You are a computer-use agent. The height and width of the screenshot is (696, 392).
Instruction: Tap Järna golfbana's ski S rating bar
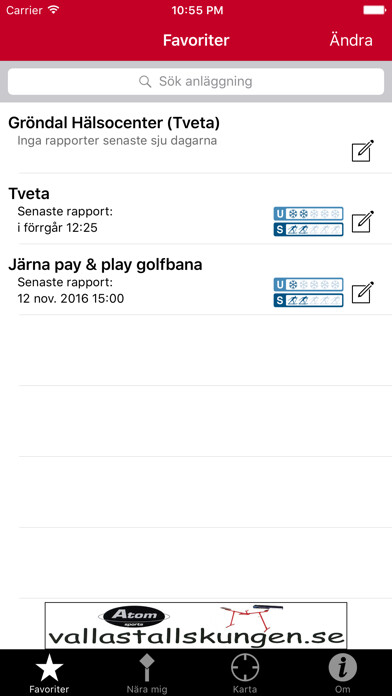click(x=309, y=301)
